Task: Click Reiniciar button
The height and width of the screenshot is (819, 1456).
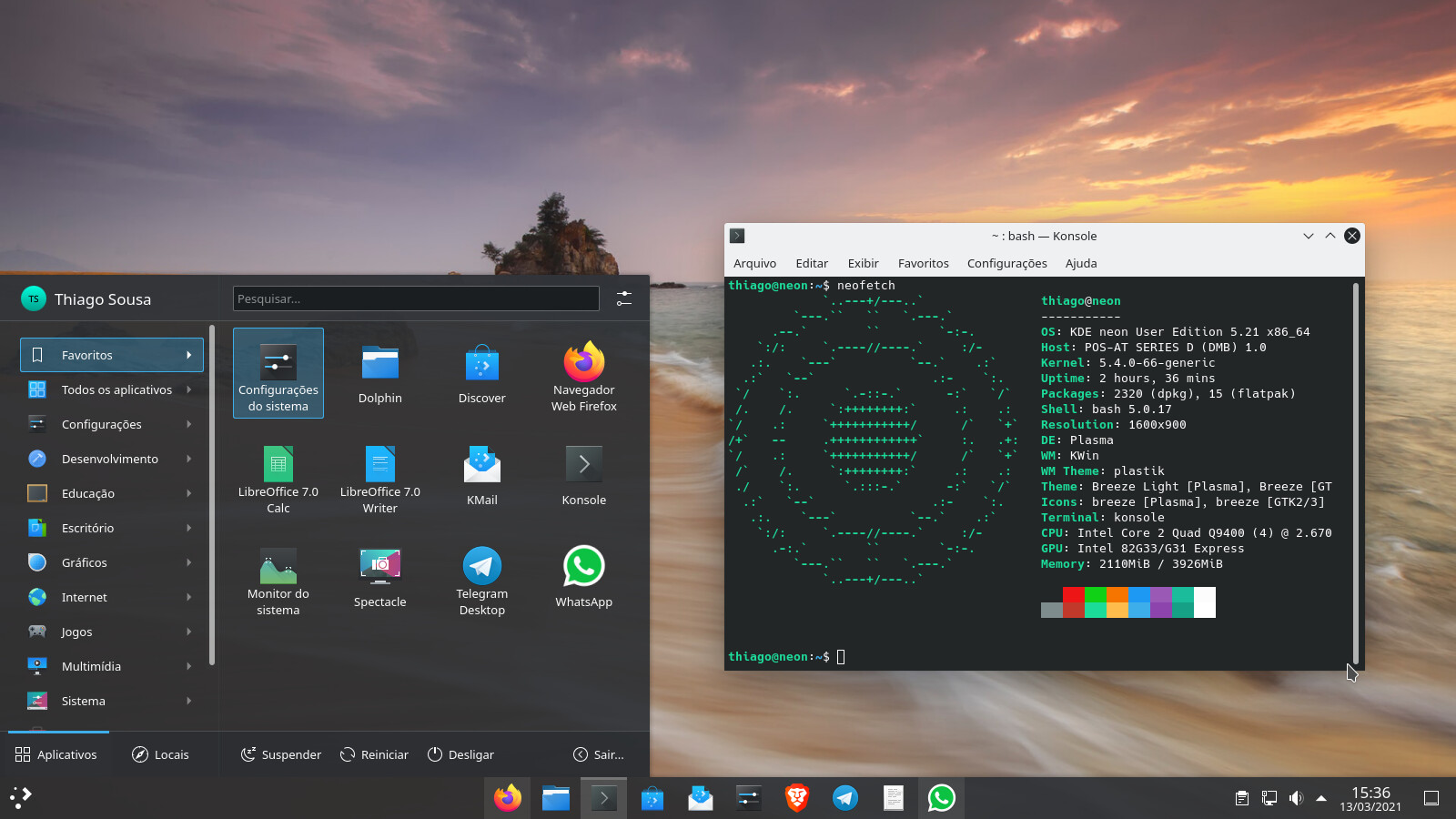Action: click(374, 754)
